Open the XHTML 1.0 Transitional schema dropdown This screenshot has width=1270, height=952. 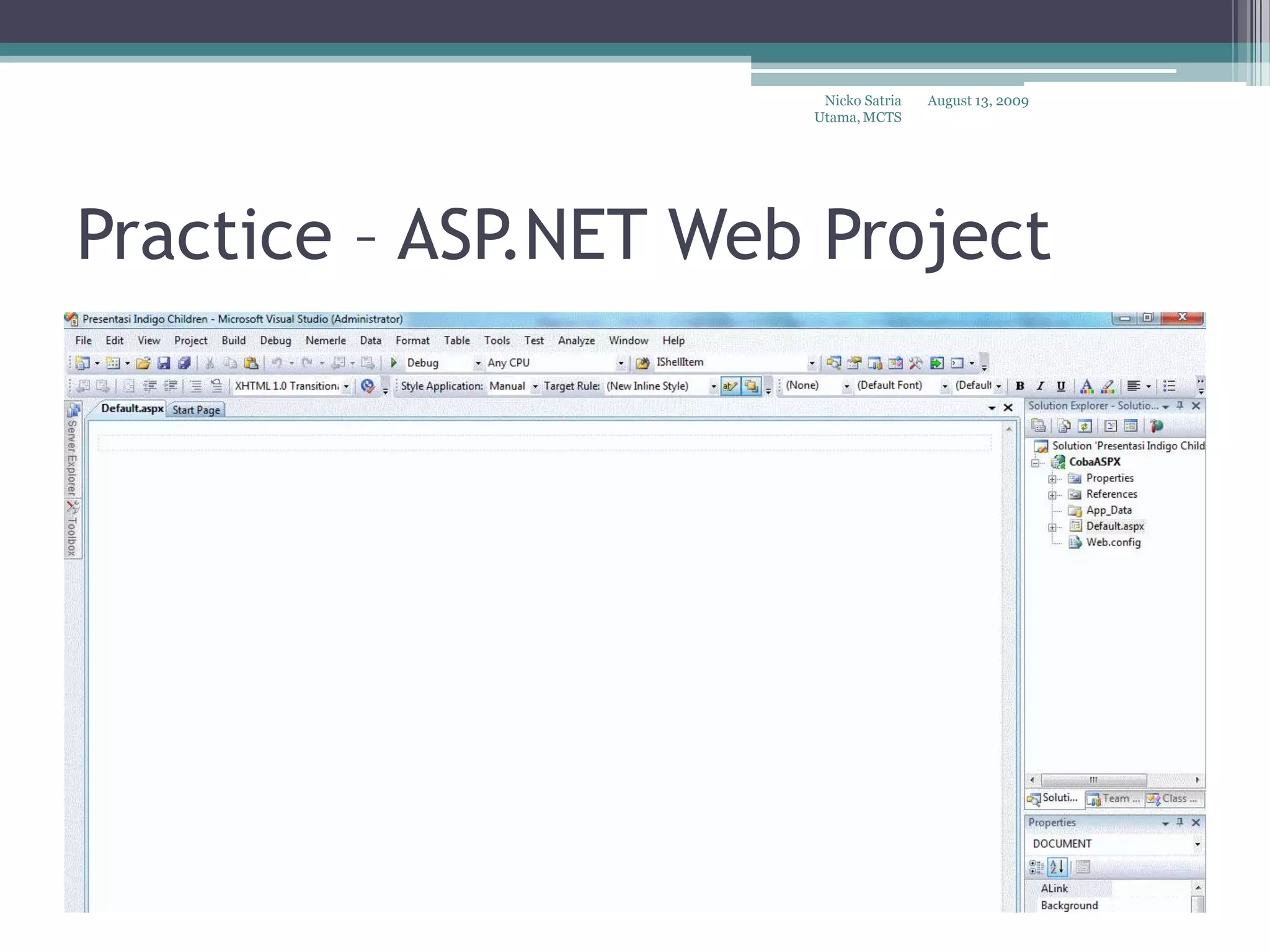(x=346, y=386)
